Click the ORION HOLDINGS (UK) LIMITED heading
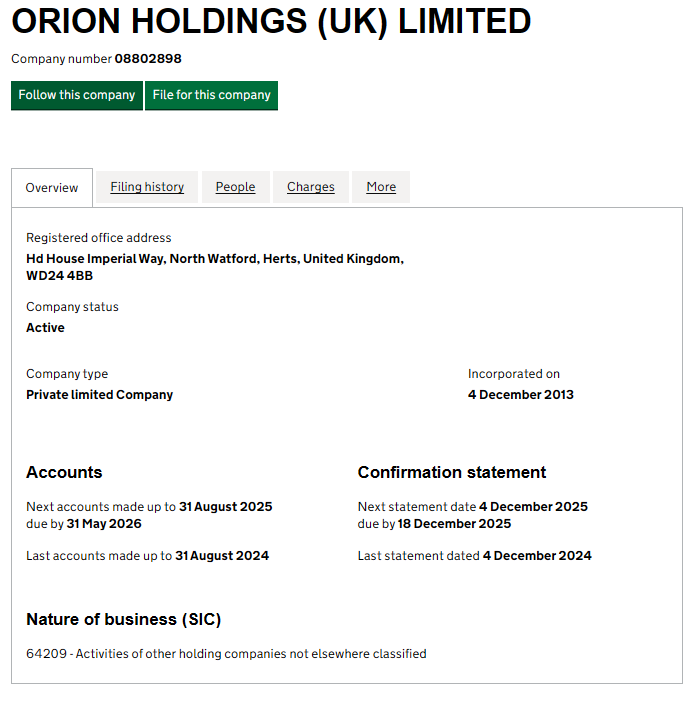 (271, 22)
